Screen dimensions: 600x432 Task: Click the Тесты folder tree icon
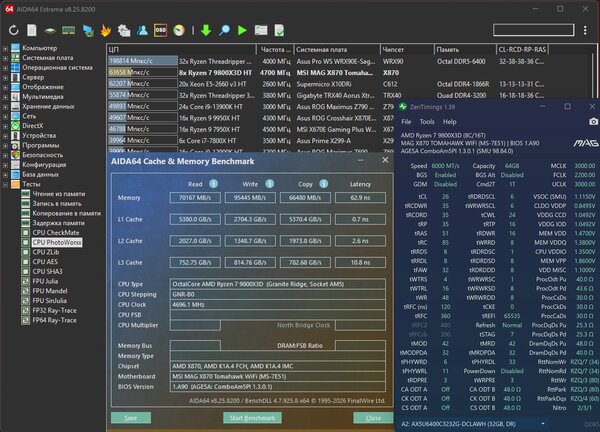pos(15,184)
